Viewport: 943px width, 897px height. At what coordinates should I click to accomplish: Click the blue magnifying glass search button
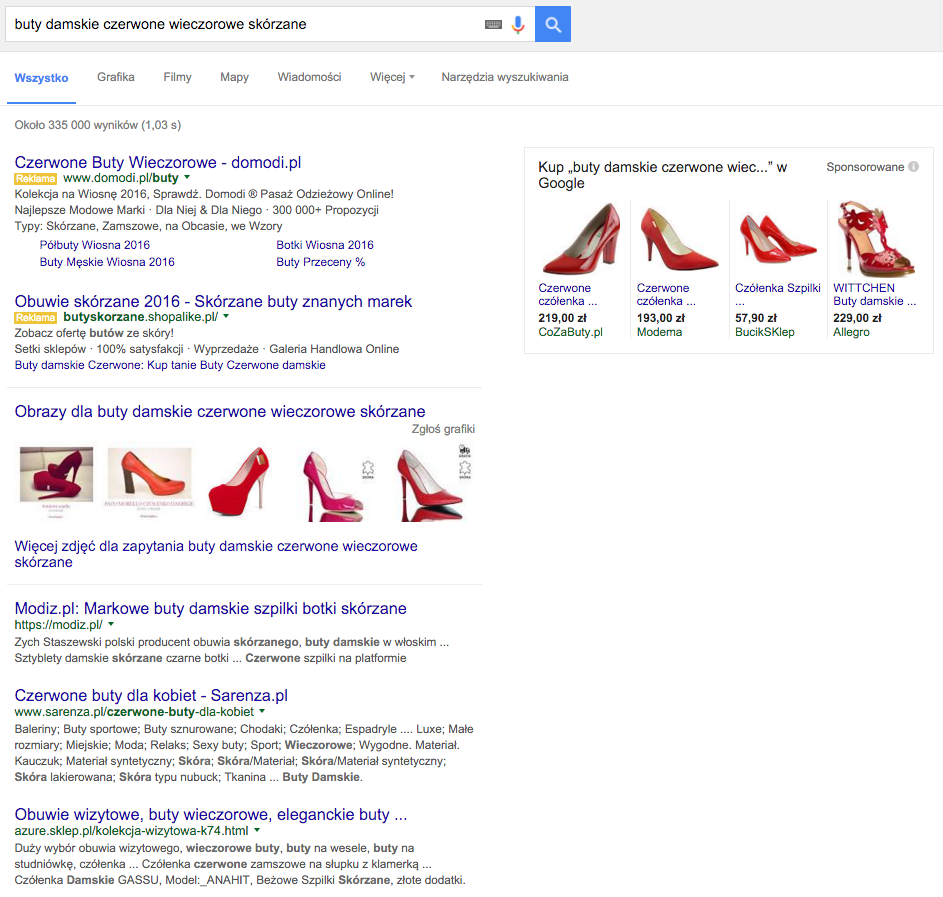(x=553, y=24)
